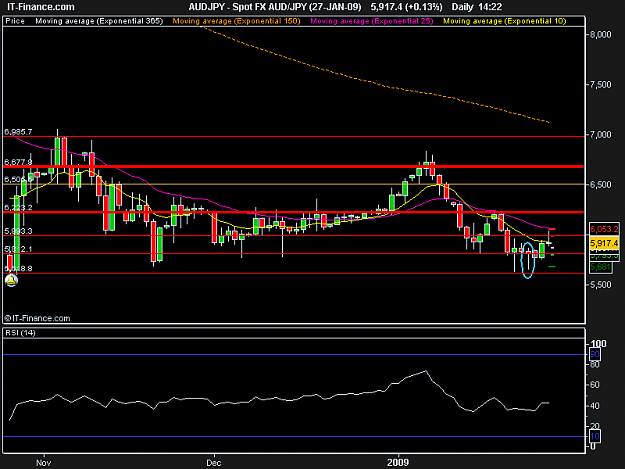This screenshot has height=469, width=625.
Task: Click the green 5,681 price tag
Action: pyautogui.click(x=601, y=267)
